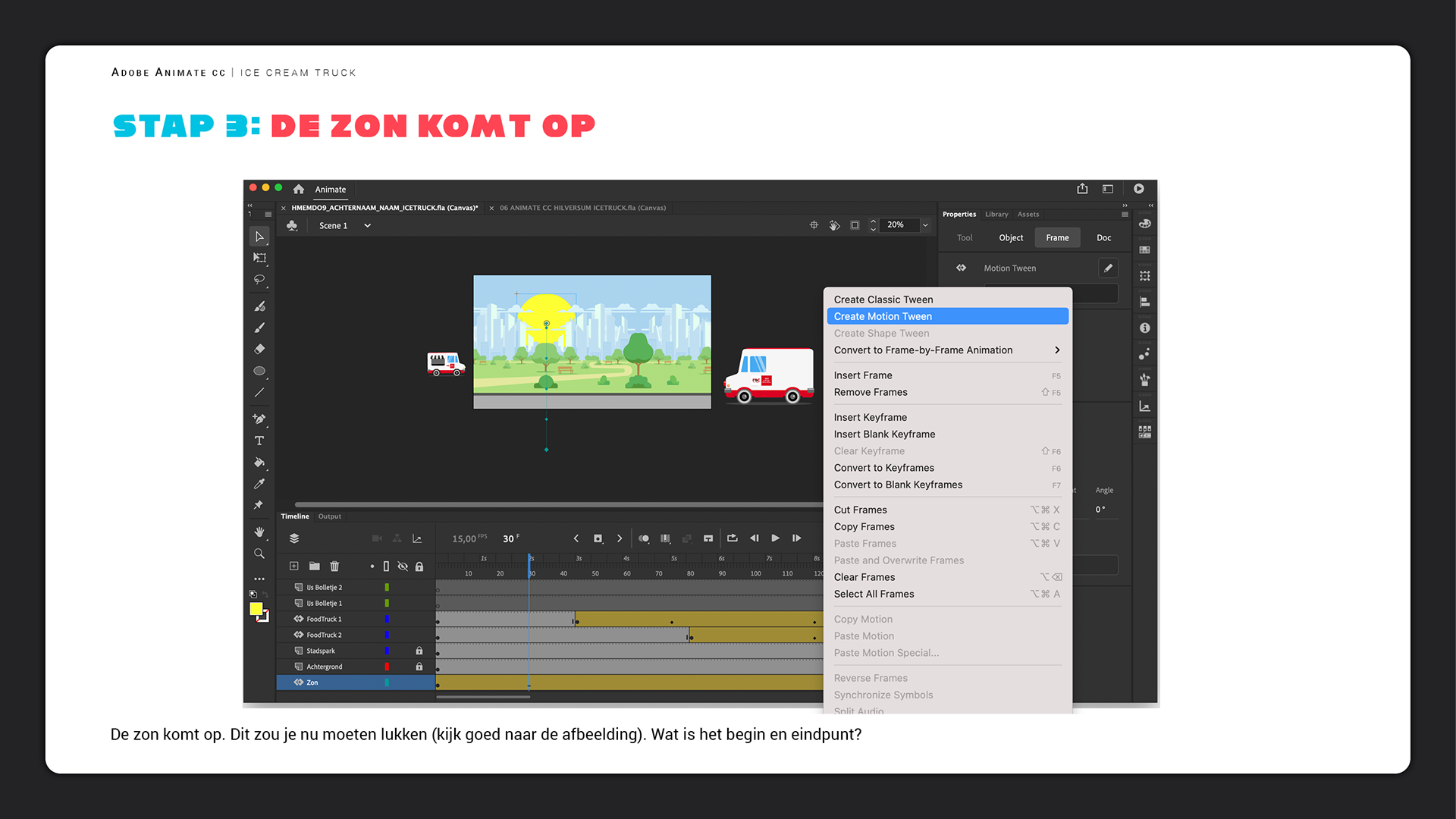Image resolution: width=1456 pixels, height=819 pixels.
Task: Click the new layer plus icon
Action: pyautogui.click(x=294, y=566)
